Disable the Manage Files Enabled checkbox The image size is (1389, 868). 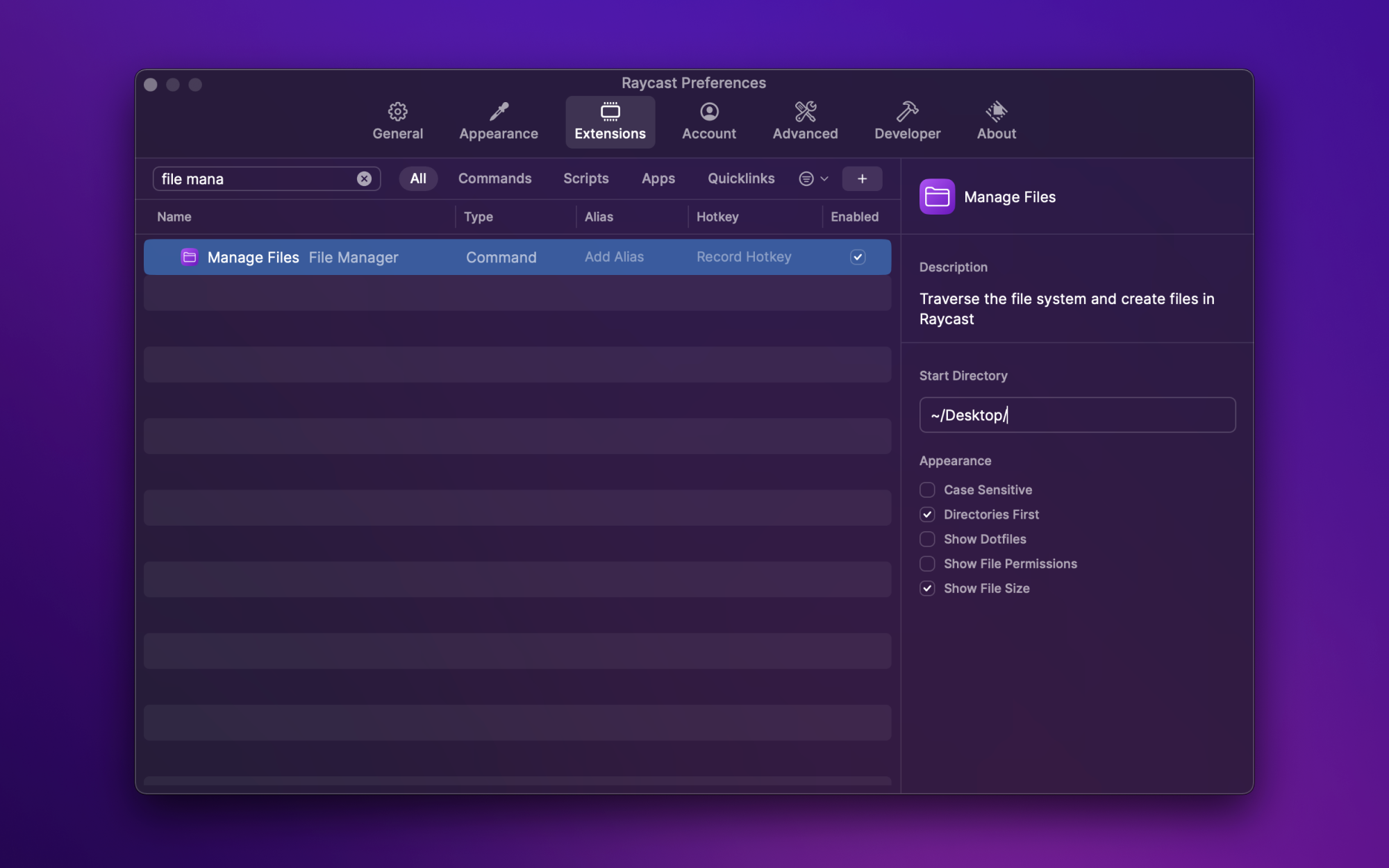[x=858, y=257]
